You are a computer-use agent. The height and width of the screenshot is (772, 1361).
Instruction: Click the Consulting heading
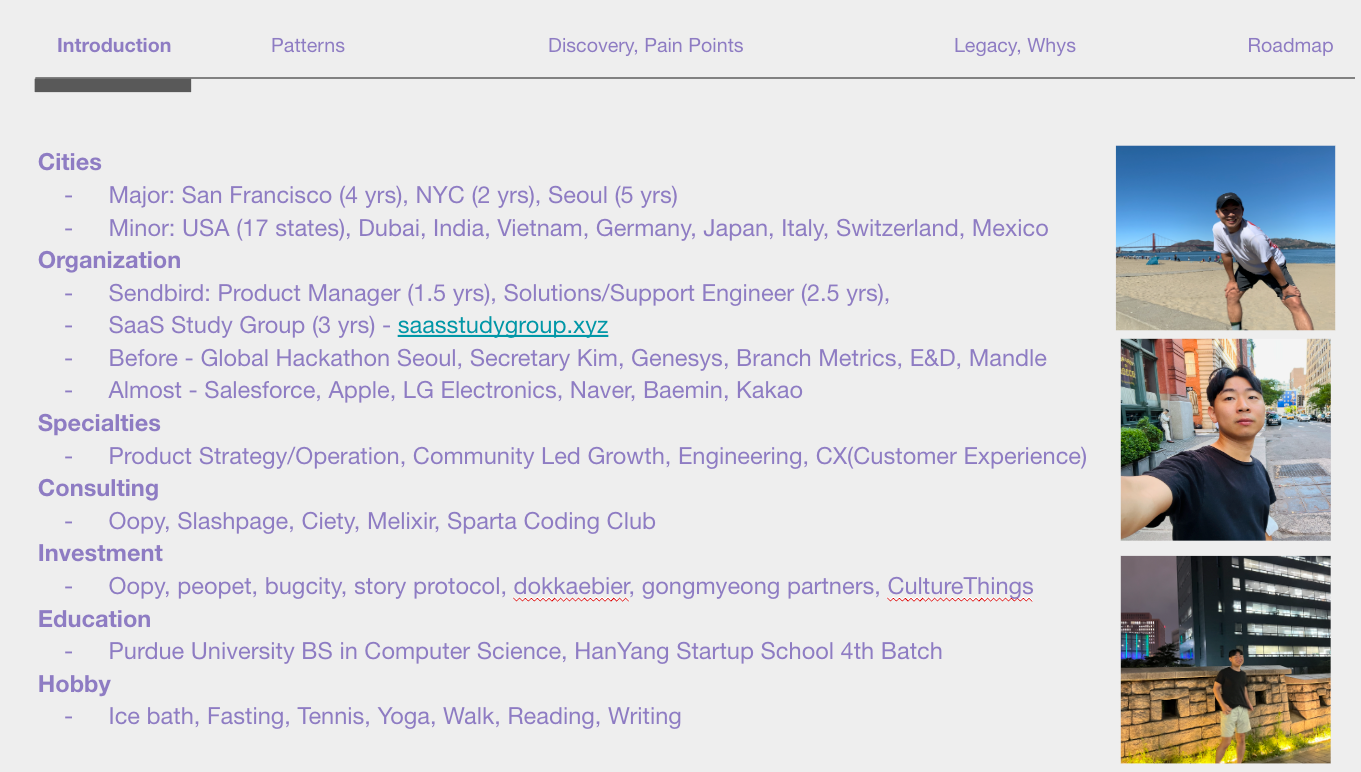[x=98, y=488]
